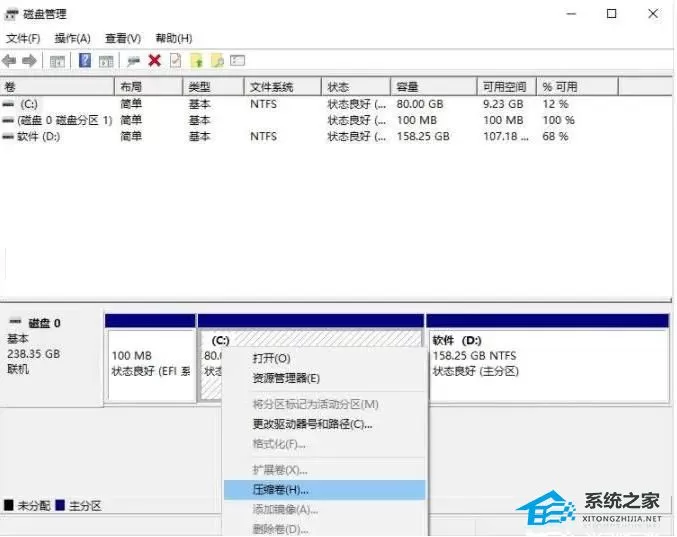677x537 pixels.
Task: Maximize the Disk Management window
Action: 611,14
